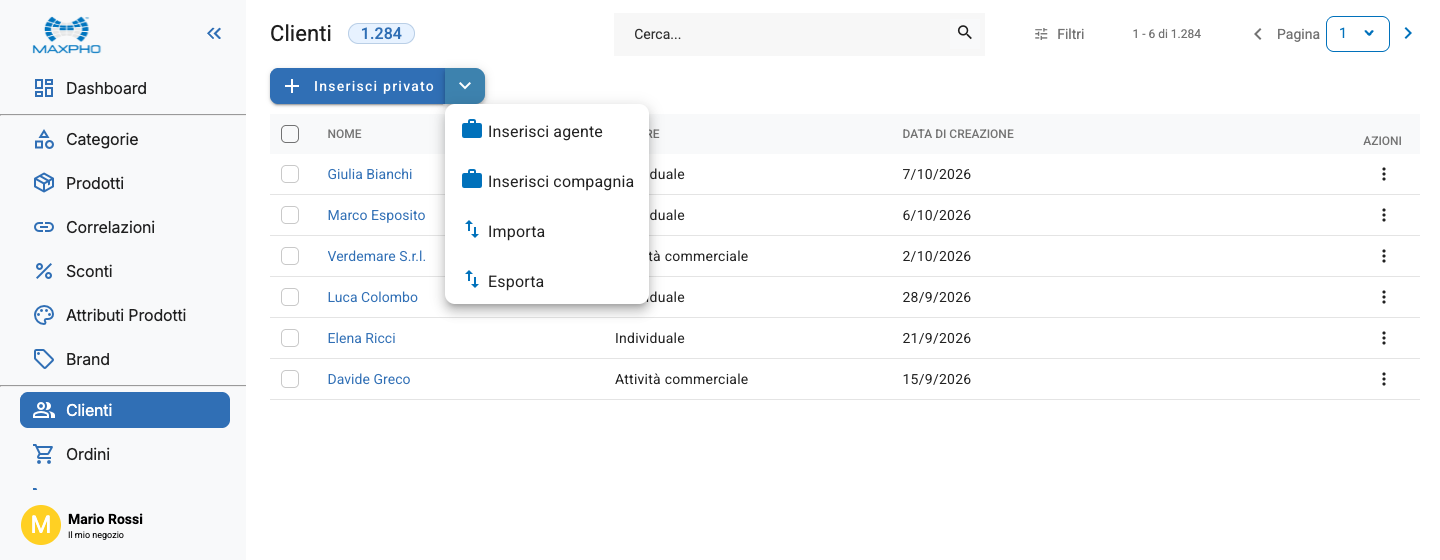
Task: Open Davide Greco client link
Action: point(369,379)
